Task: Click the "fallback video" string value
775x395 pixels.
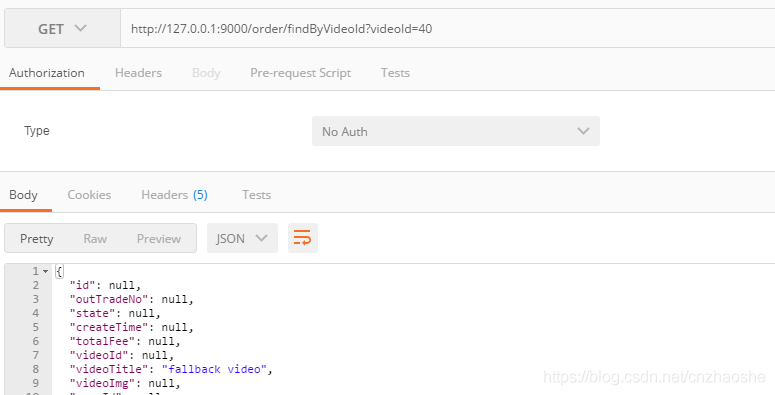Action: pyautogui.click(x=215, y=369)
